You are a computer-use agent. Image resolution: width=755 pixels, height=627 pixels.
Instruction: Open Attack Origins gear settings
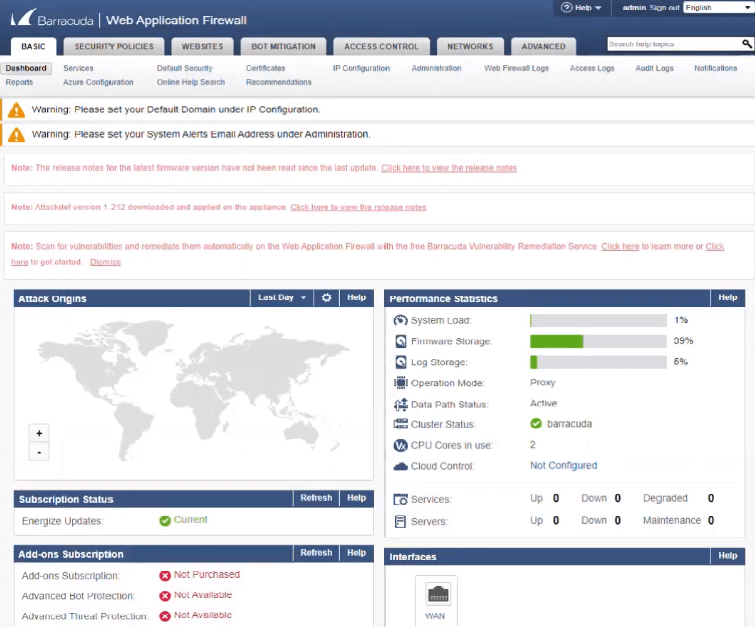(326, 298)
